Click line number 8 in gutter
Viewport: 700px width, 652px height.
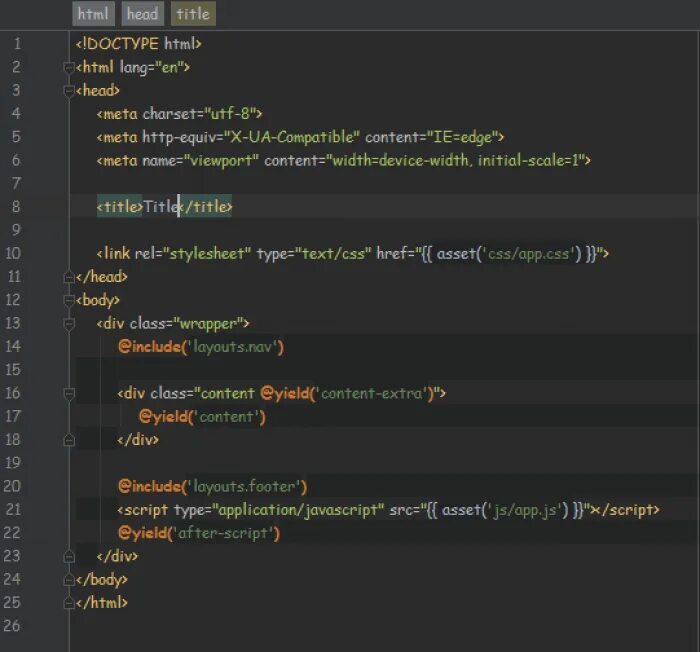point(16,206)
